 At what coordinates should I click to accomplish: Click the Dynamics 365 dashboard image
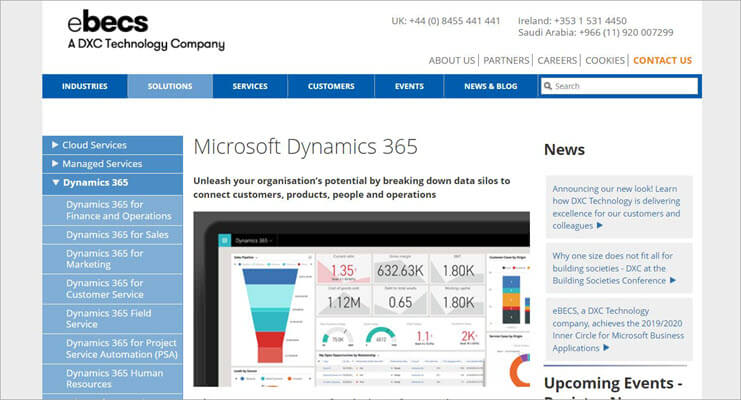[x=362, y=299]
